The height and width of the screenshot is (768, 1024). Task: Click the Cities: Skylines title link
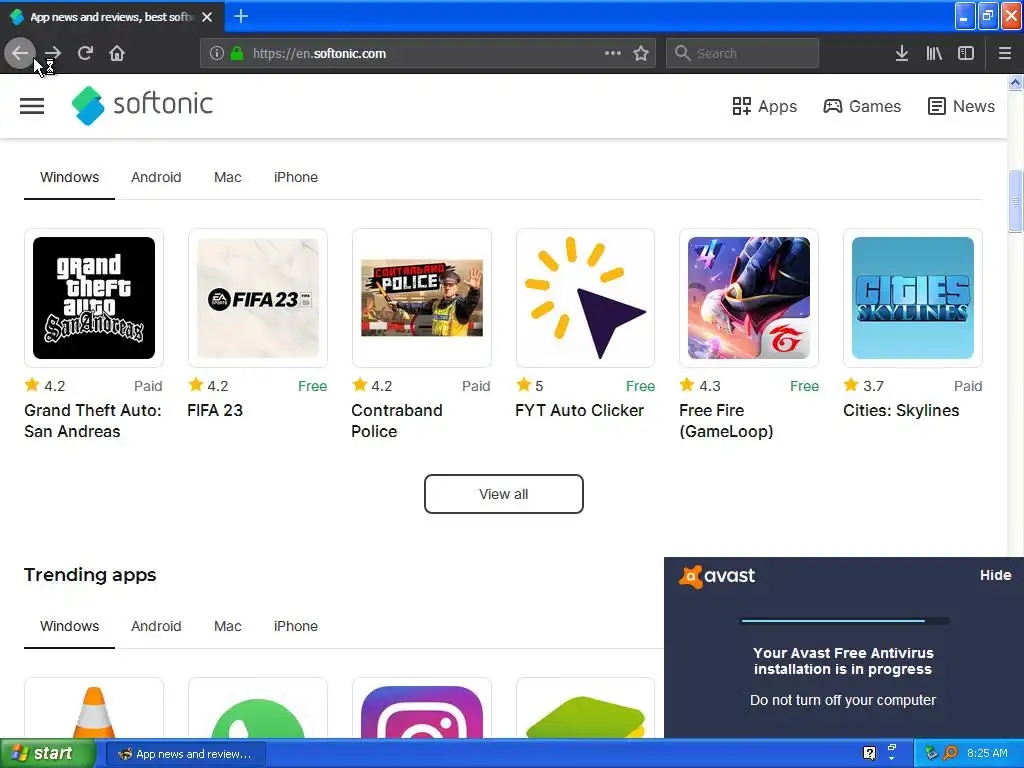901,410
